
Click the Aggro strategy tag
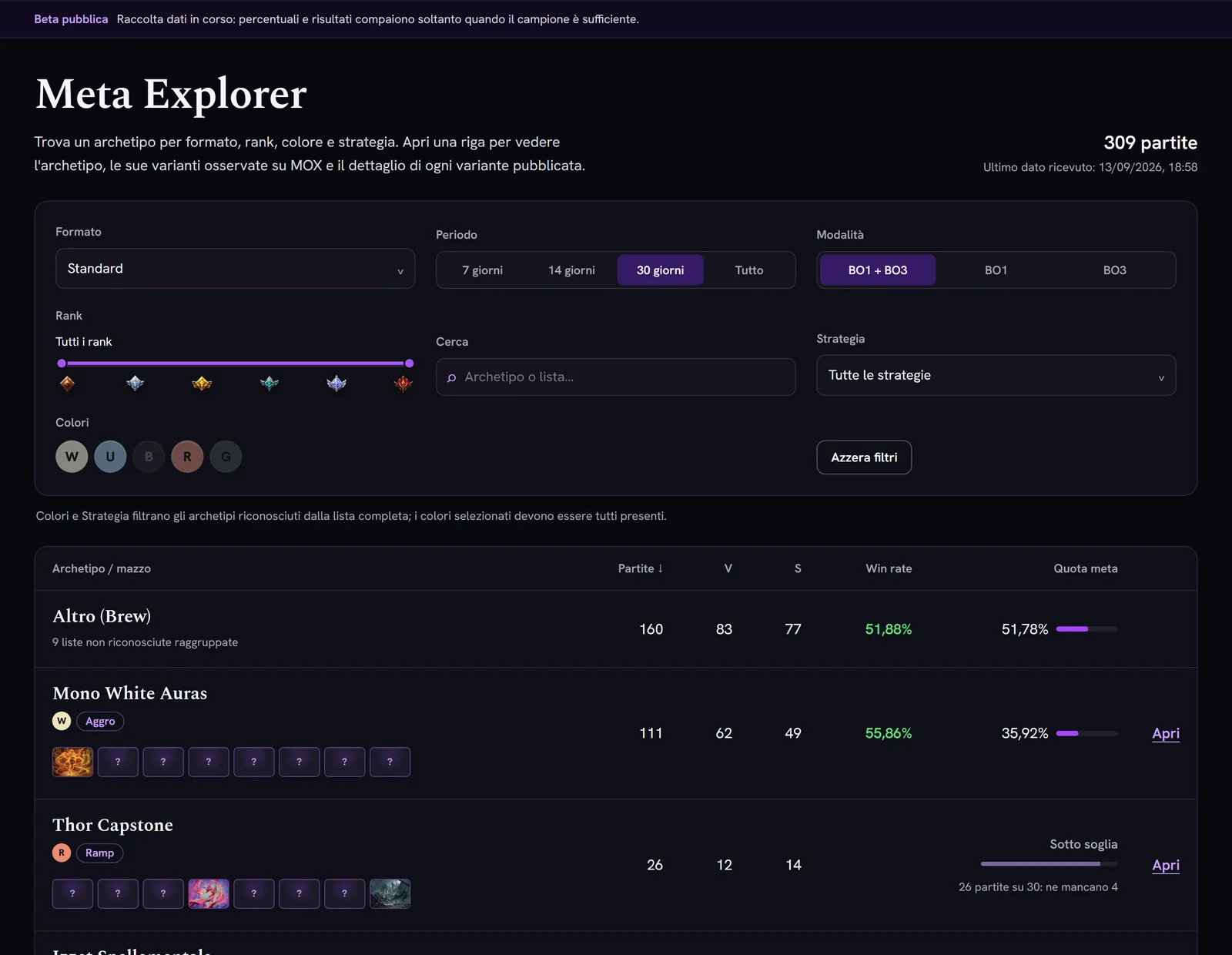[100, 721]
